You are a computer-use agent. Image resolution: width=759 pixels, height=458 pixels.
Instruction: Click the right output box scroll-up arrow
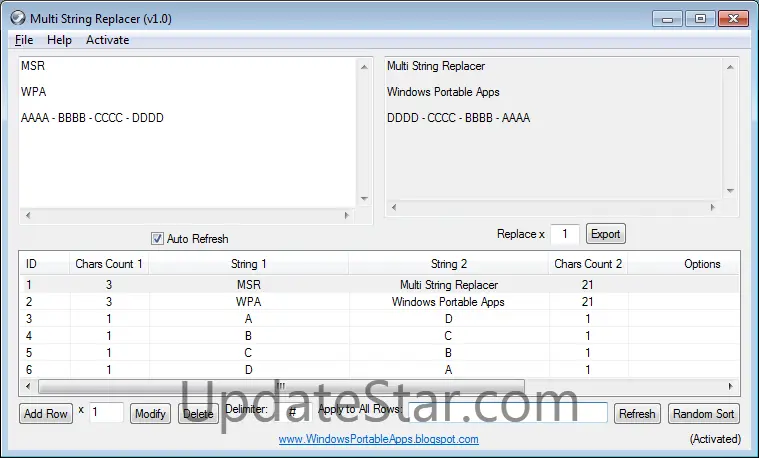click(x=730, y=67)
